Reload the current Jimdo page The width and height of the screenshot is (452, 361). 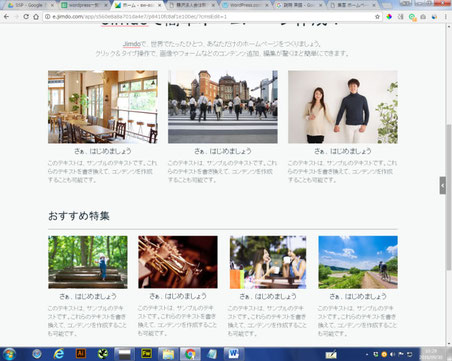click(26, 16)
